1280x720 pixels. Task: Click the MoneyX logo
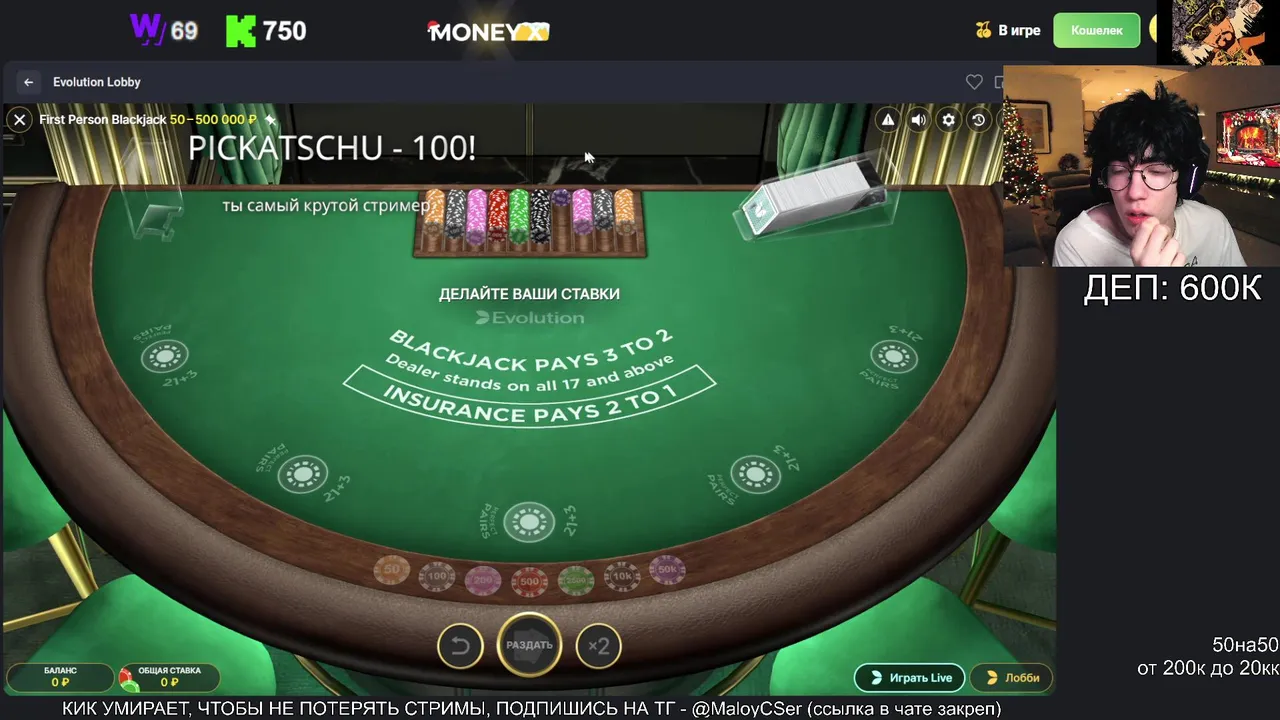pyautogui.click(x=488, y=31)
